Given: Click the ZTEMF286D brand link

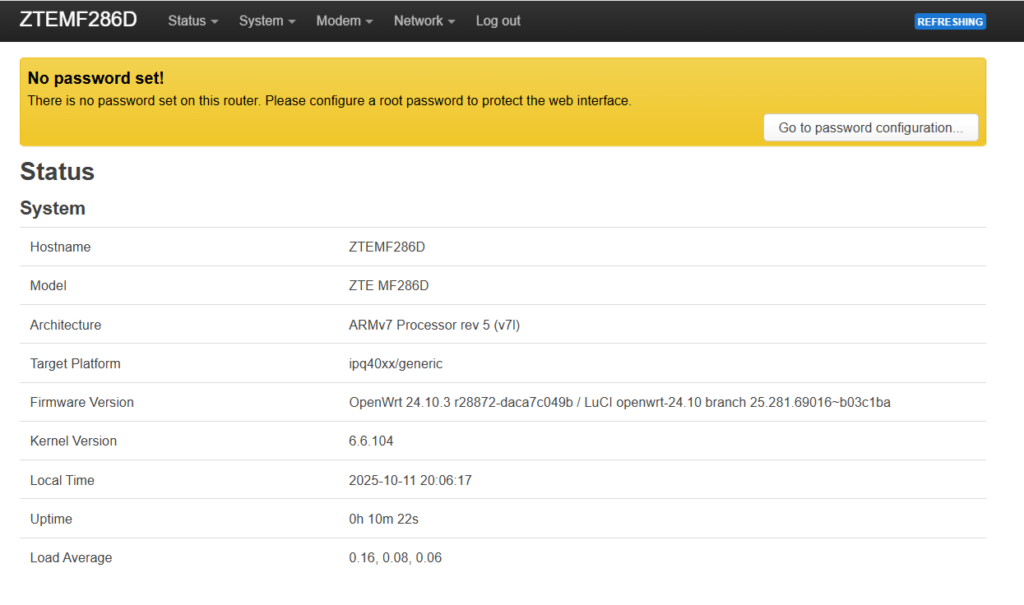Looking at the screenshot, I should (x=78, y=20).
